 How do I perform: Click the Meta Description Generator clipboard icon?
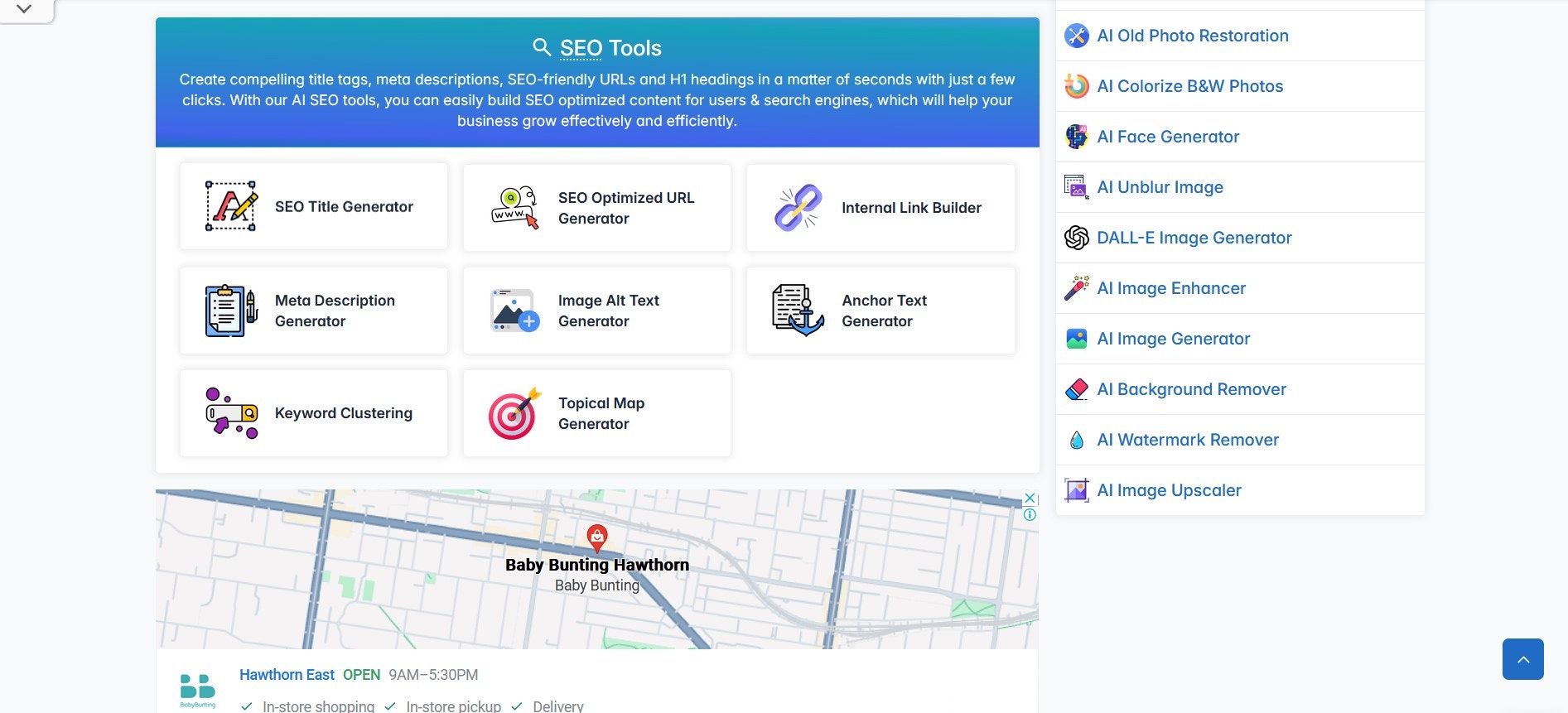[x=231, y=311]
